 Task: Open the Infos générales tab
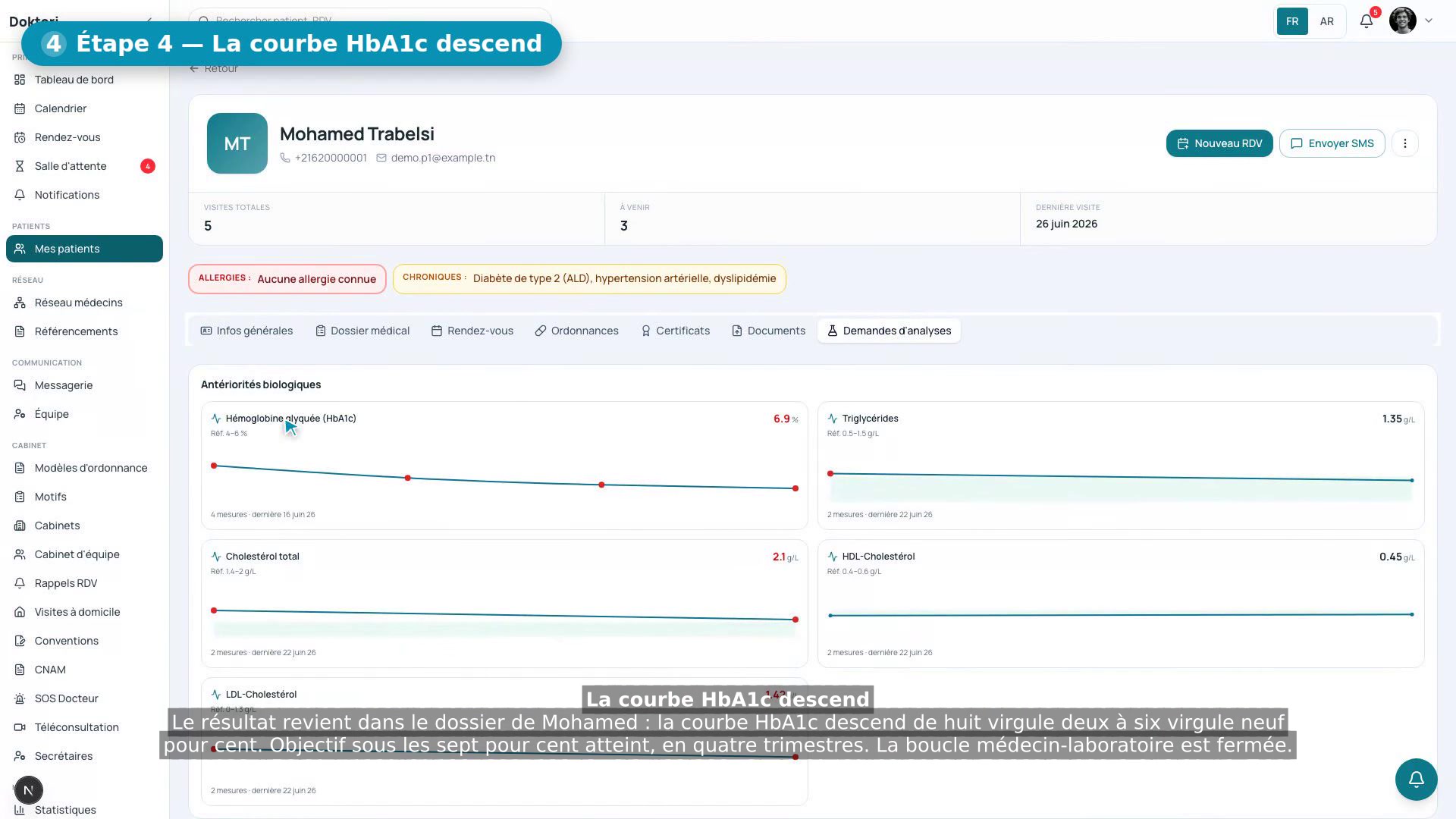coord(246,331)
